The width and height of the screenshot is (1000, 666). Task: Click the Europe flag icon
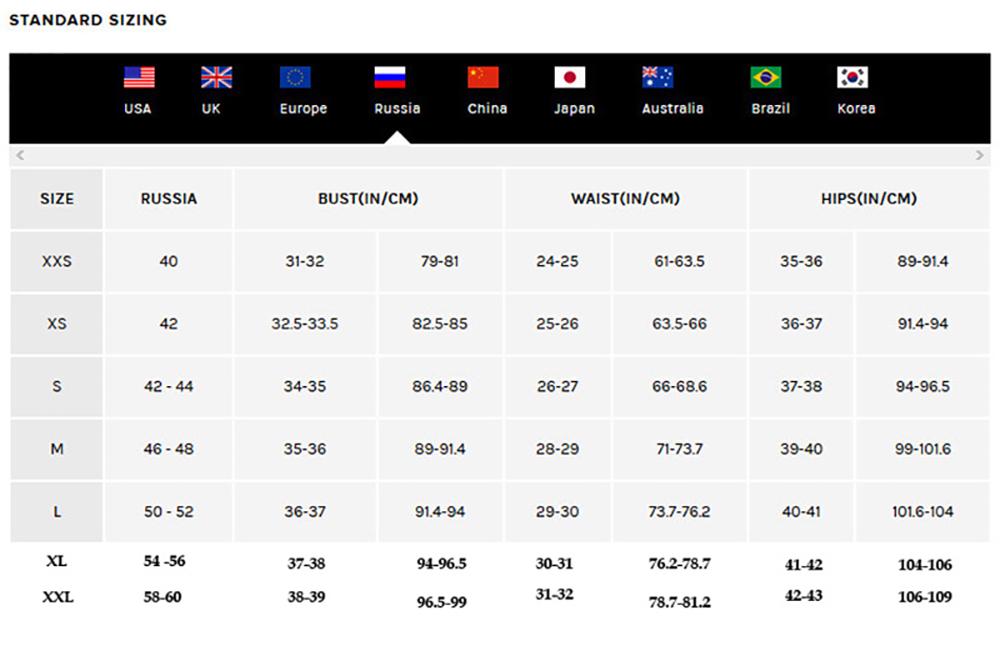295,77
